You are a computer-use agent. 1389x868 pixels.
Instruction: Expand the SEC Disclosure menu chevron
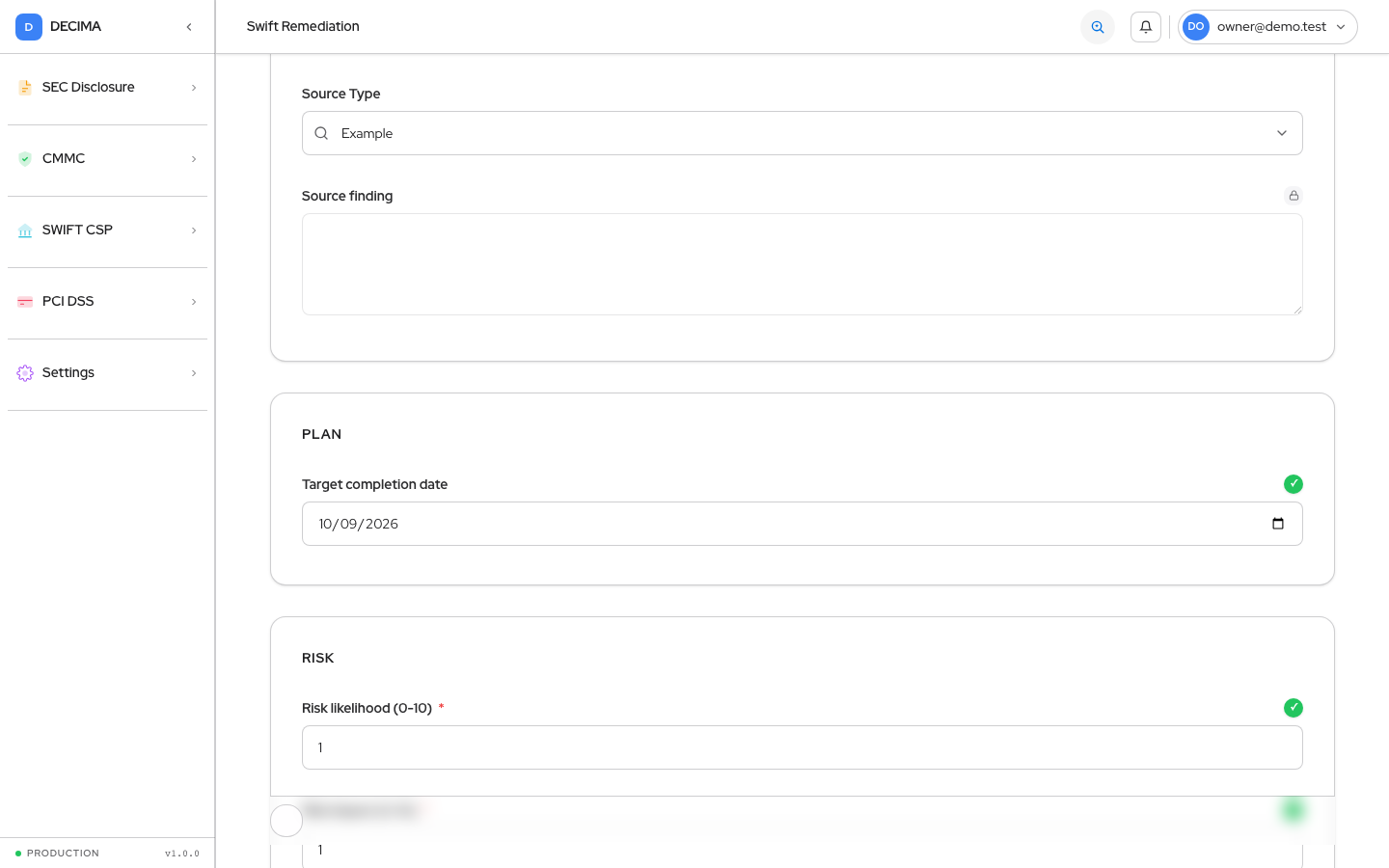[194, 88]
